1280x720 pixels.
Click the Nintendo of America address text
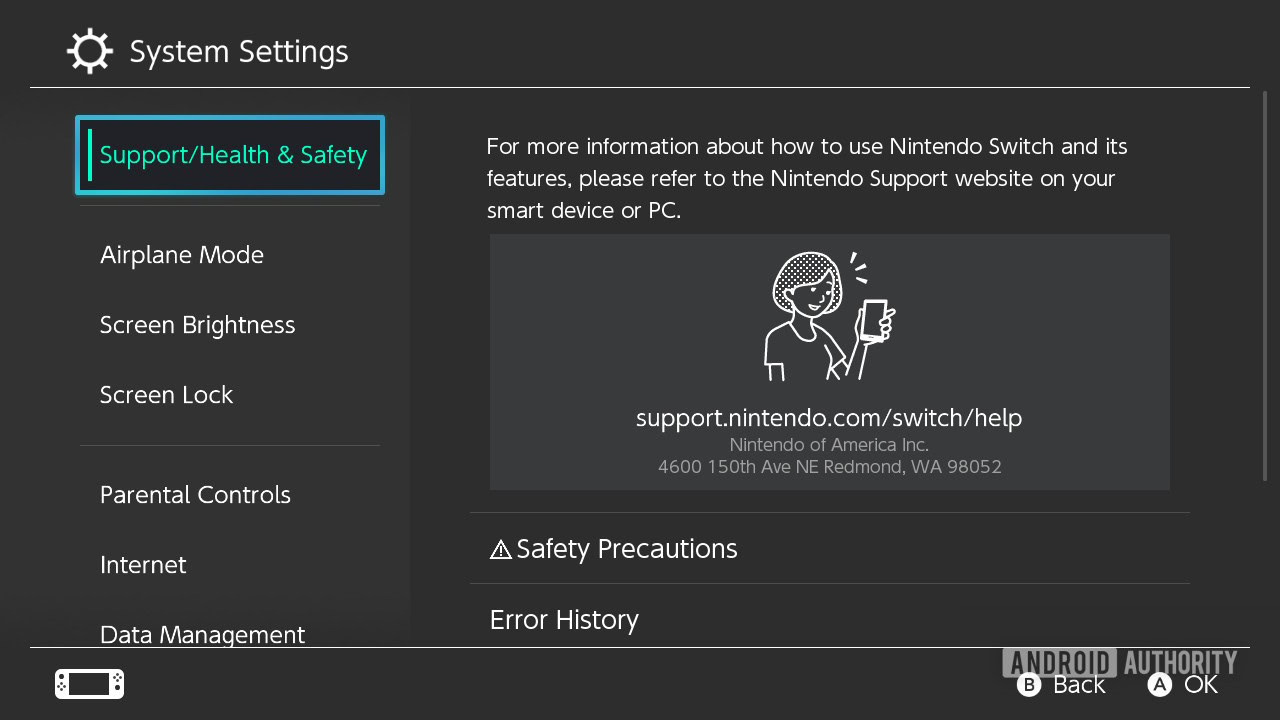tap(829, 456)
